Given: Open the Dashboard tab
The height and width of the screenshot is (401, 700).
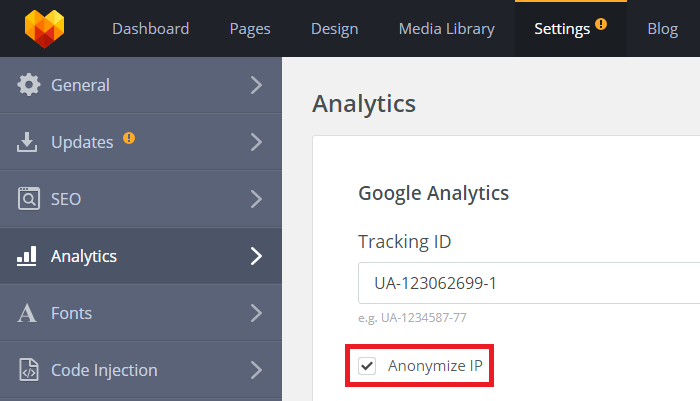Looking at the screenshot, I should click(150, 29).
